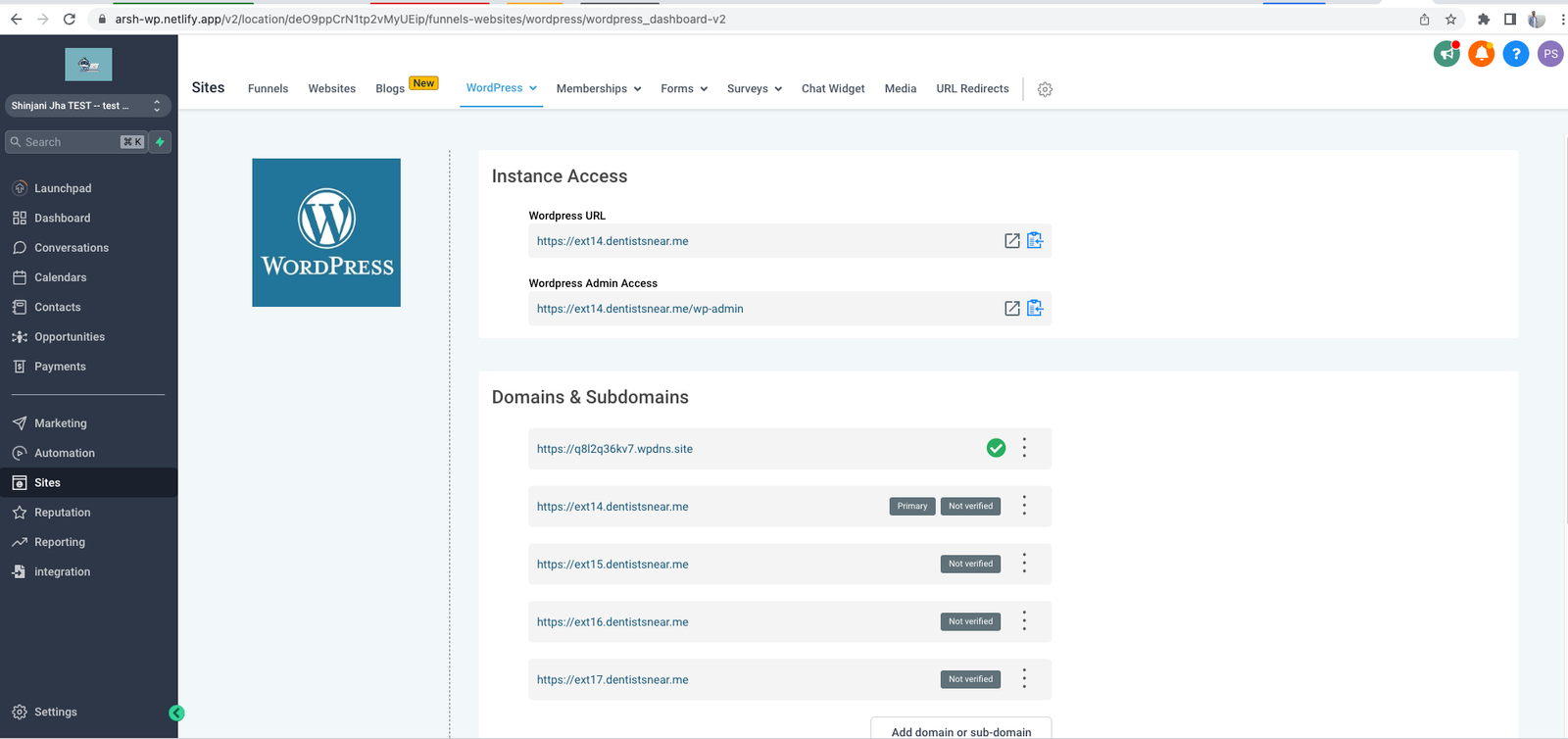The image size is (1568, 739).
Task: Select URL Redirects tab
Action: [972, 89]
